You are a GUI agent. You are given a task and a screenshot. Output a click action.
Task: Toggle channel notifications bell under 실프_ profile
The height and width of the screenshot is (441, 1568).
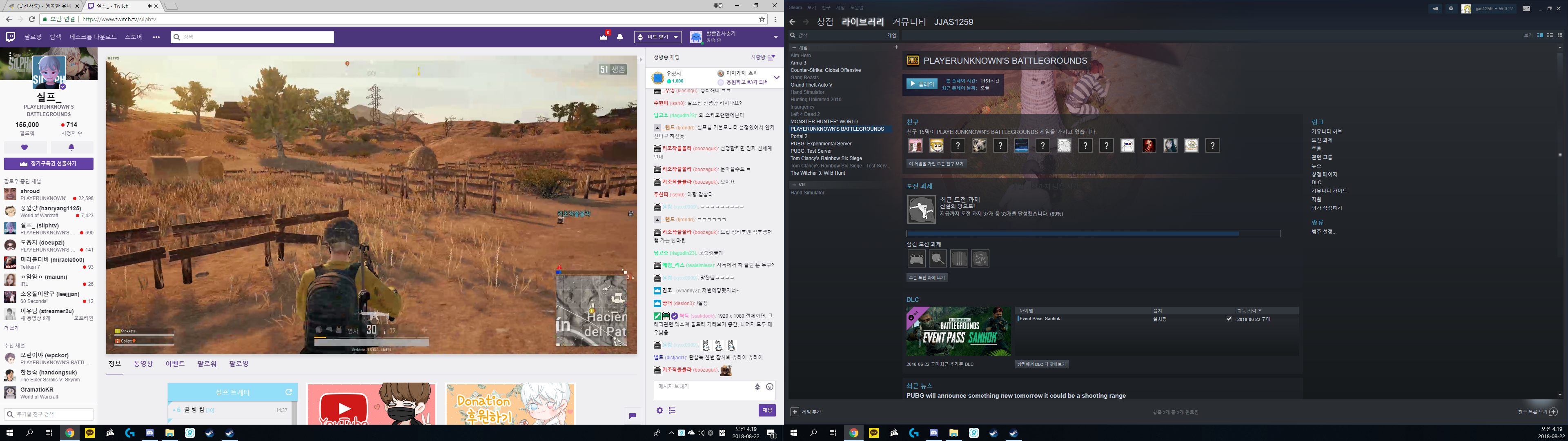(72, 147)
